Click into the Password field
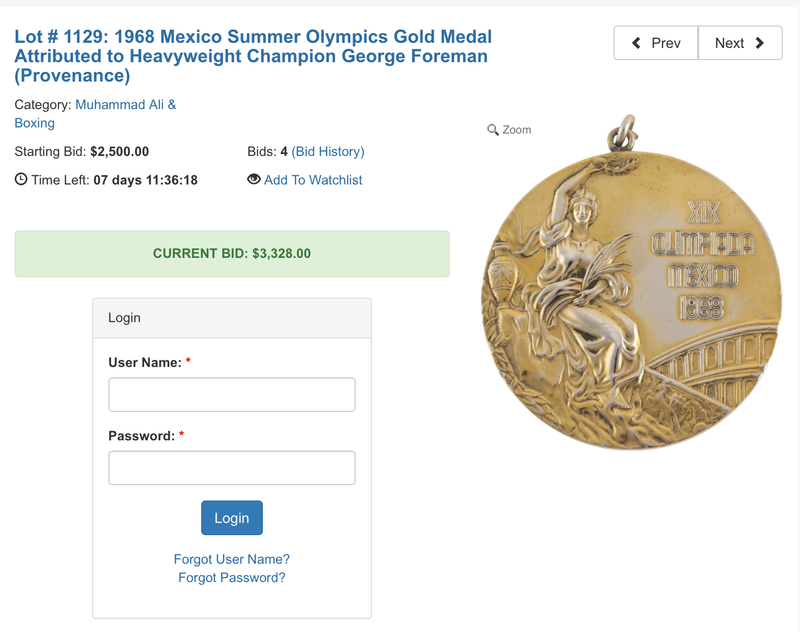 232,468
